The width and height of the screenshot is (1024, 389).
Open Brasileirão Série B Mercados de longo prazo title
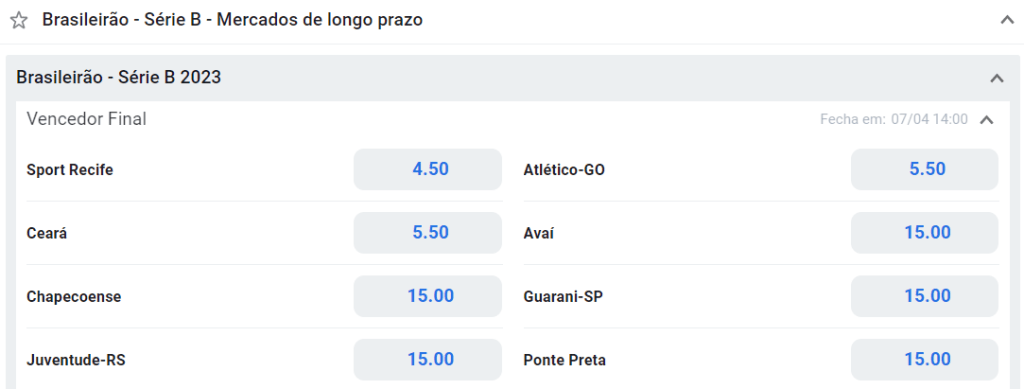point(232,20)
